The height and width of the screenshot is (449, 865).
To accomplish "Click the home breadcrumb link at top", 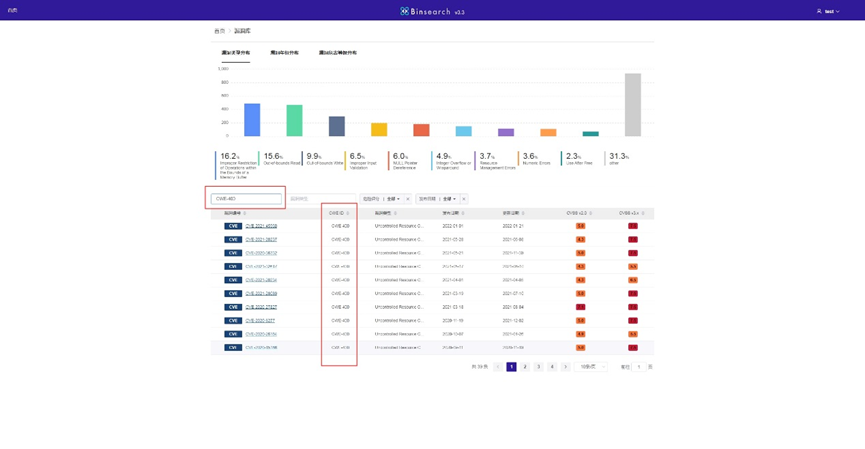I will 219,31.
